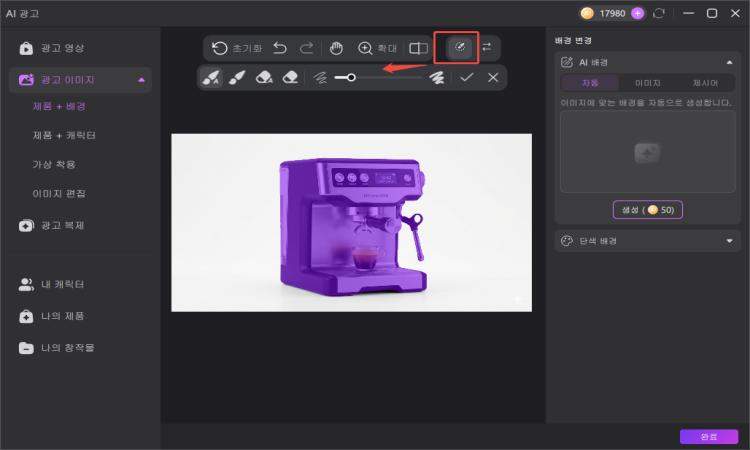750x450 pixels.
Task: Click the purple 완료 button
Action: (x=709, y=437)
